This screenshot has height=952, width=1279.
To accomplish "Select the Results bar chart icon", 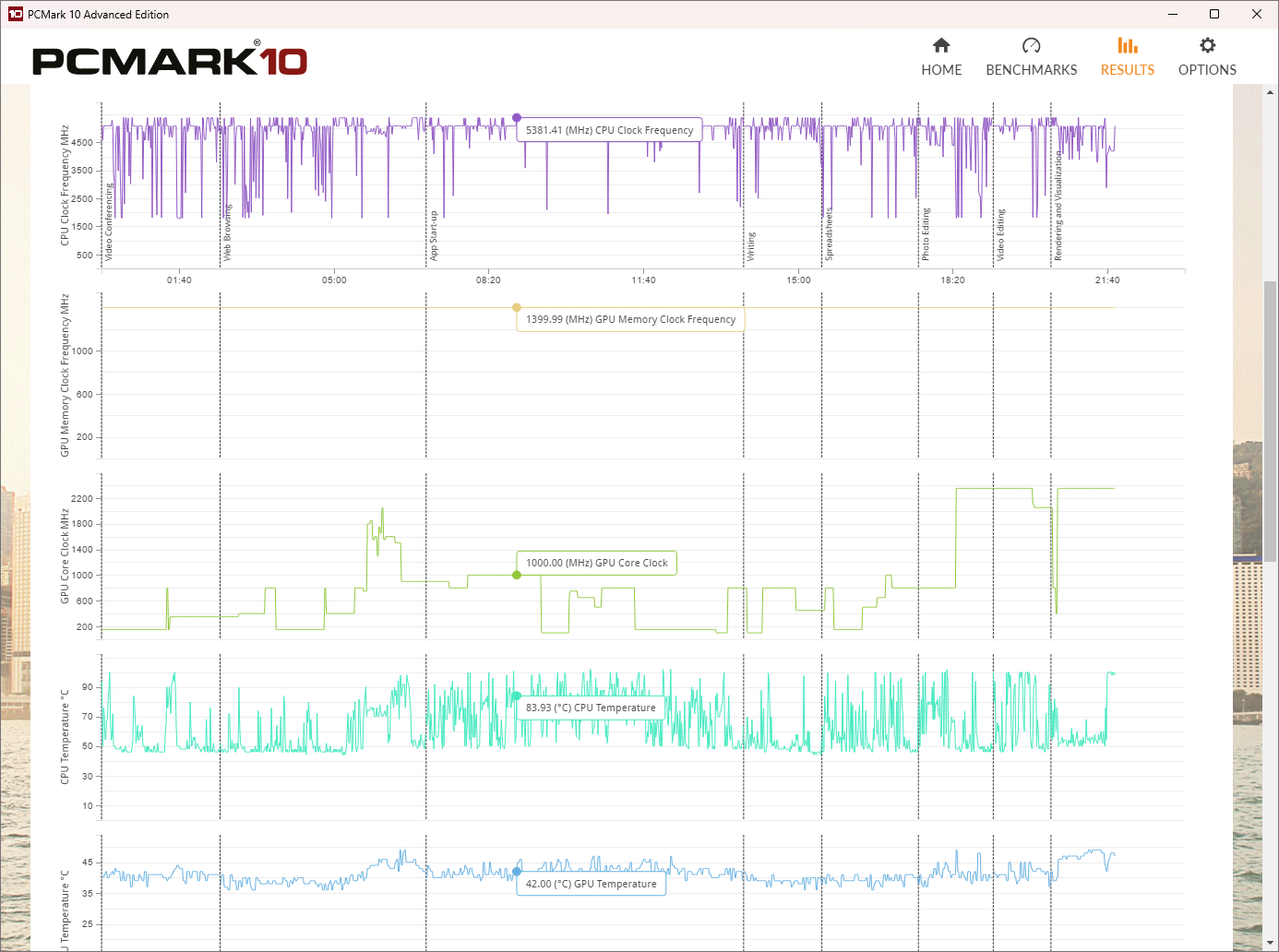I will [x=1127, y=45].
